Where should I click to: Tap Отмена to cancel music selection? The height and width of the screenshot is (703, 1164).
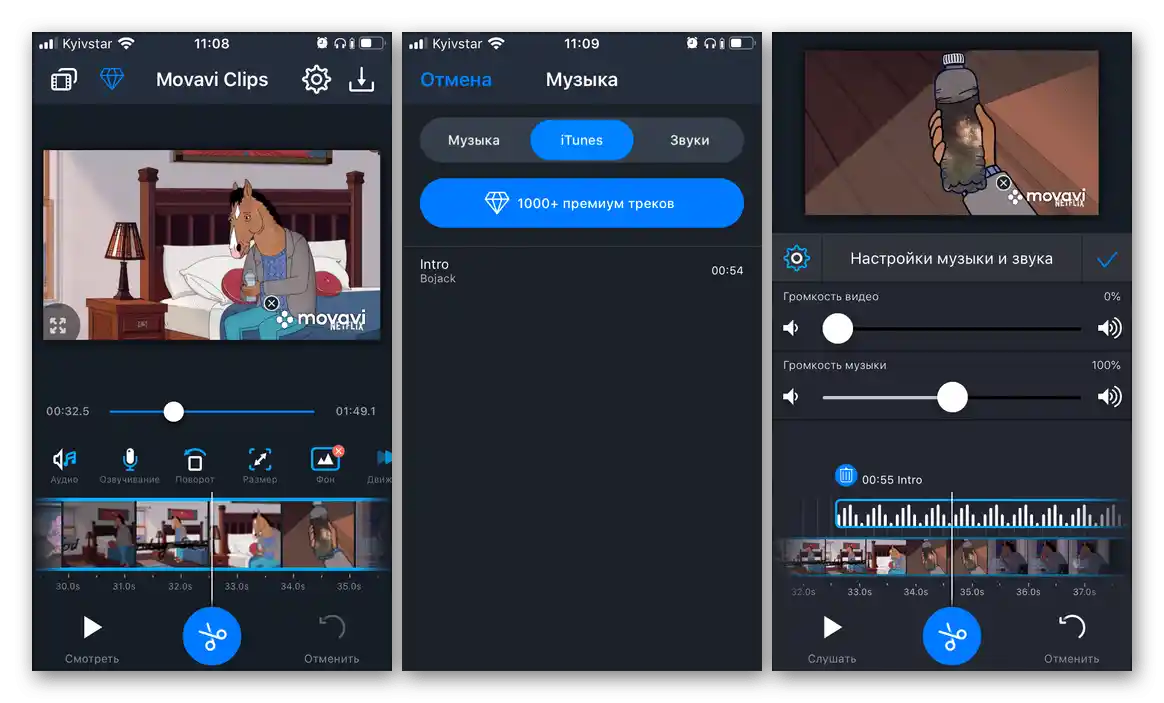pos(456,79)
